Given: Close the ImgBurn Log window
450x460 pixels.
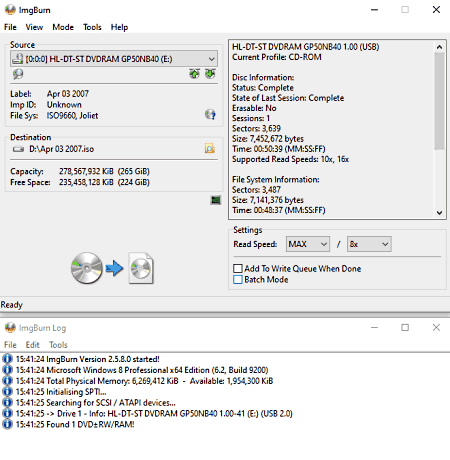Looking at the screenshot, I should pos(436,328).
